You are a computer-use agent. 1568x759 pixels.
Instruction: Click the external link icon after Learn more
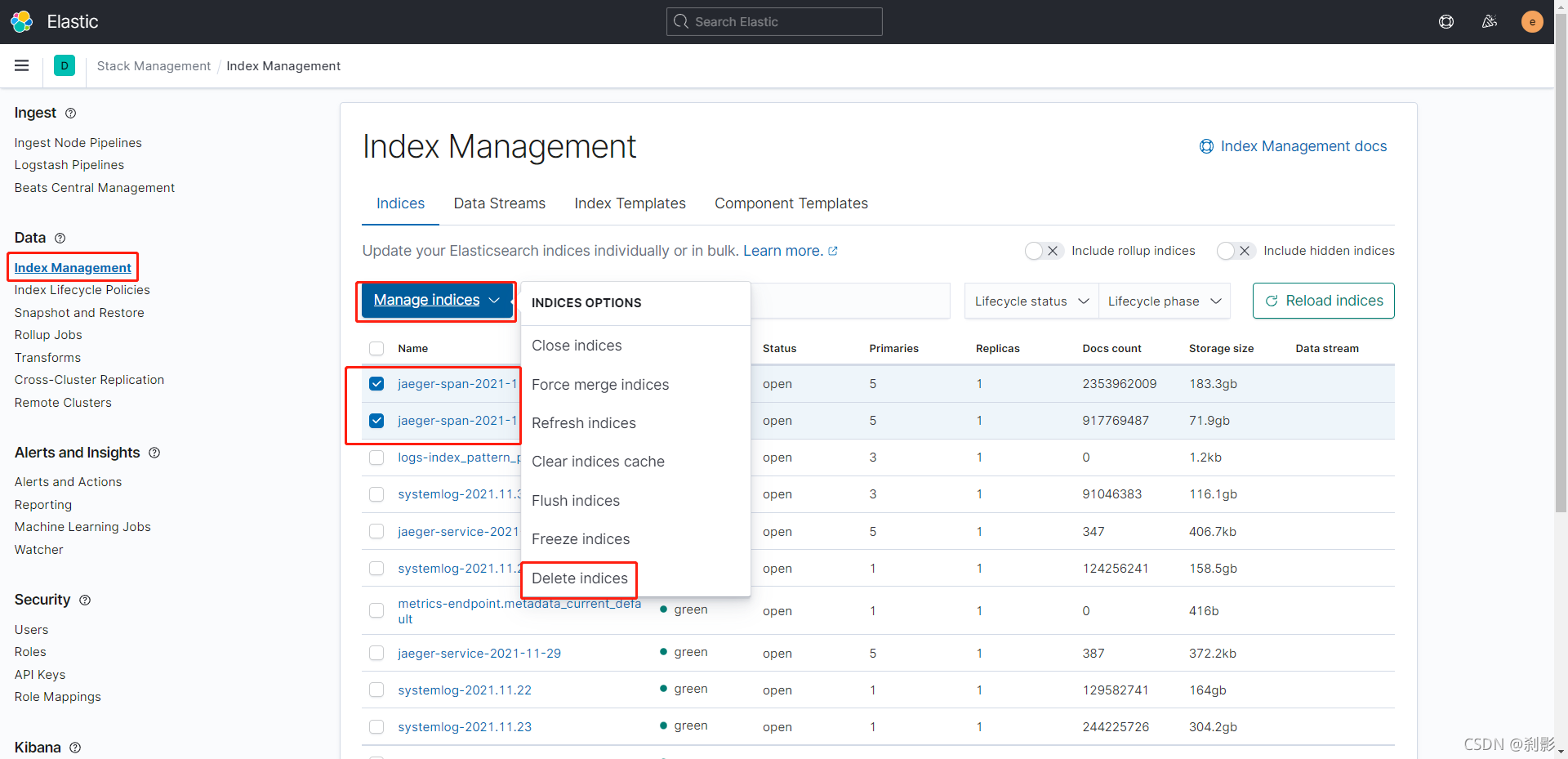coord(833,251)
